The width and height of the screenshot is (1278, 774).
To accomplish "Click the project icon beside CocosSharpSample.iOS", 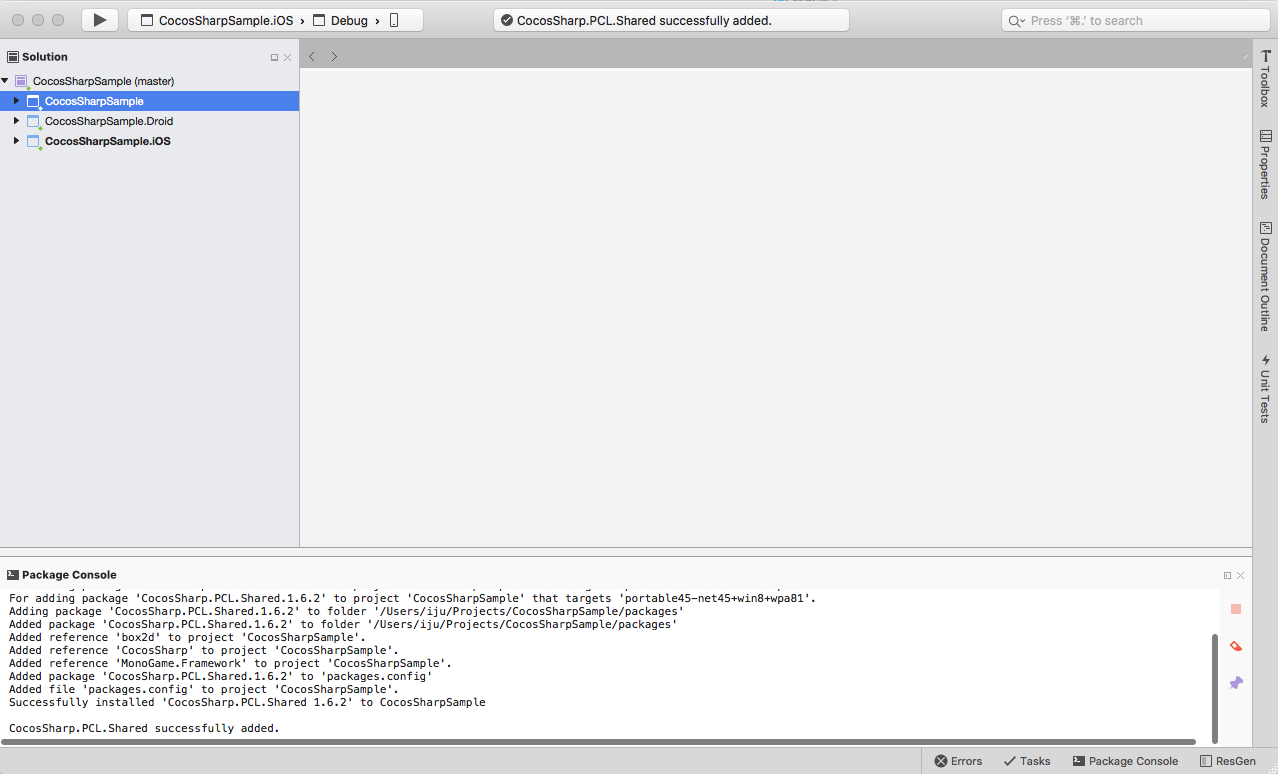I will tap(33, 141).
